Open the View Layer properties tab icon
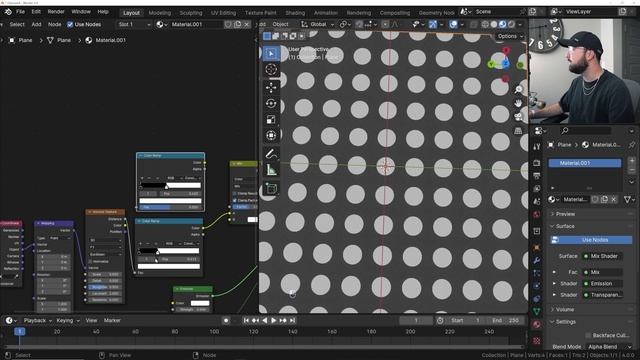 [537, 189]
